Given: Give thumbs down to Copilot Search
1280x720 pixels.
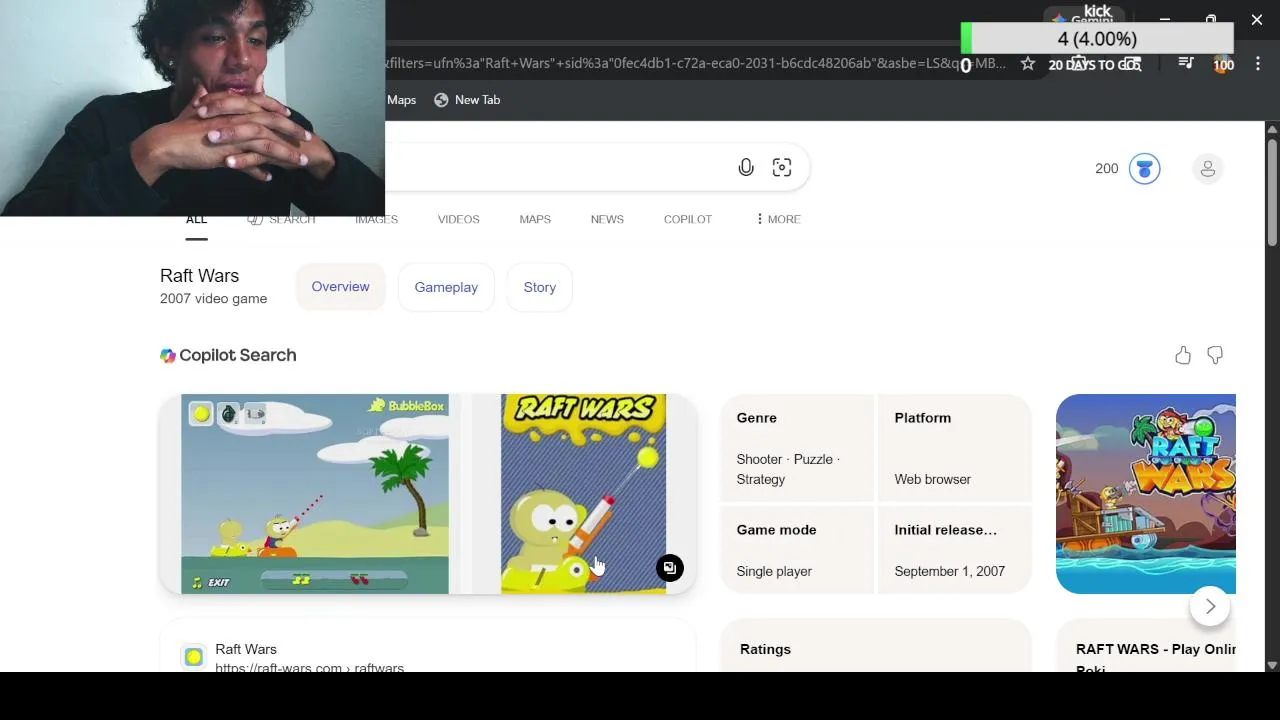Looking at the screenshot, I should pyautogui.click(x=1215, y=355).
